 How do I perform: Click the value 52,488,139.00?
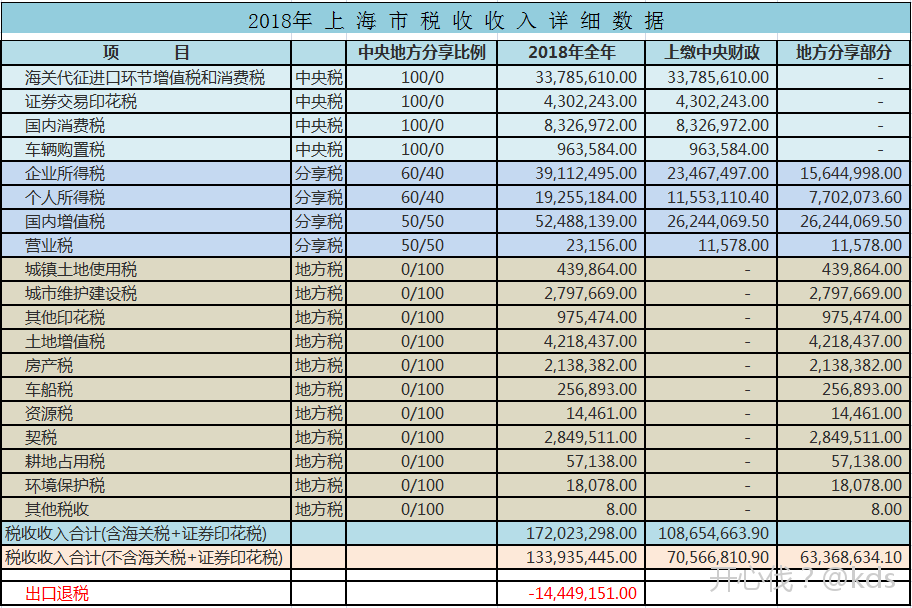point(586,222)
